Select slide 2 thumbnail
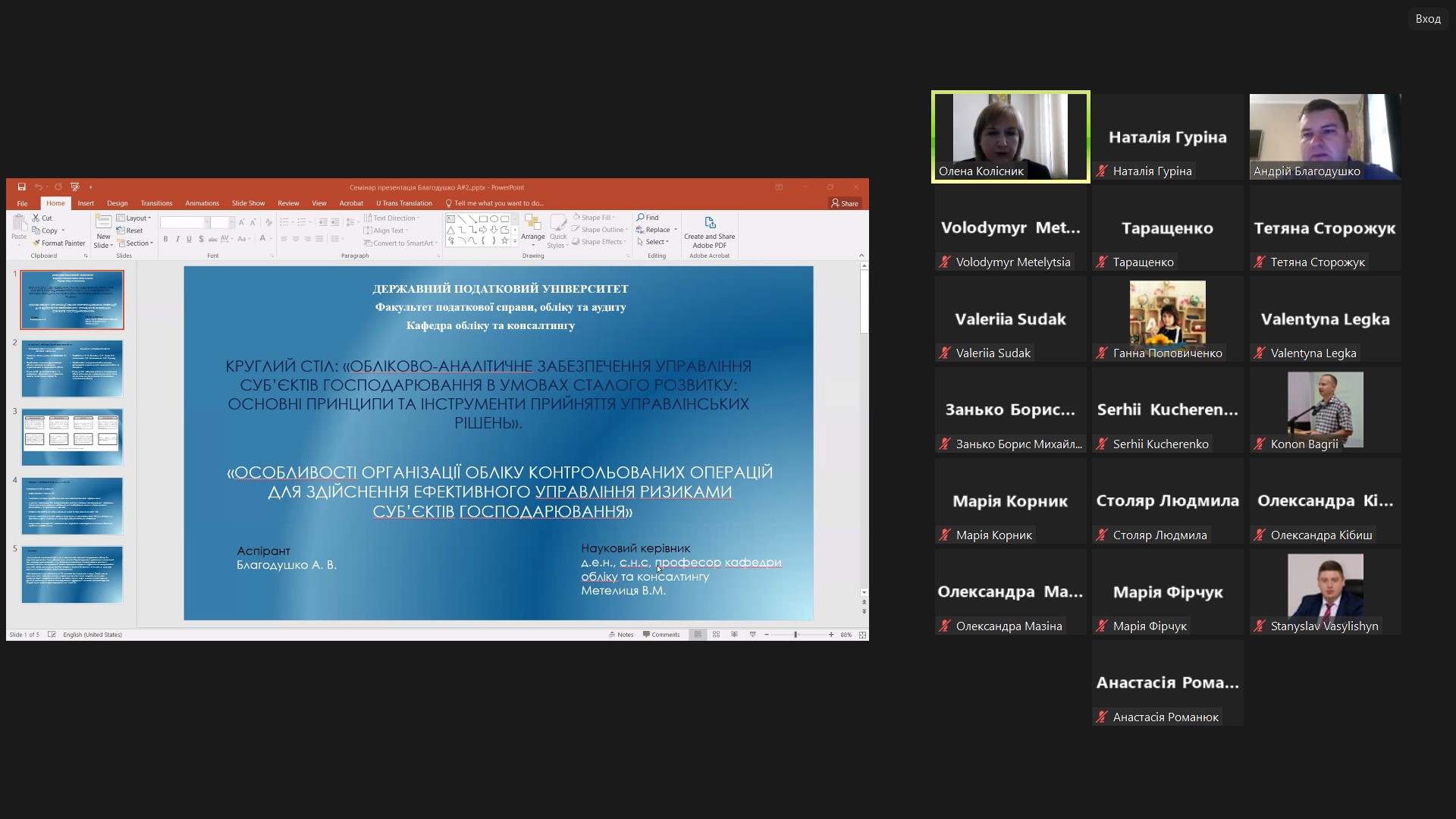 72,369
